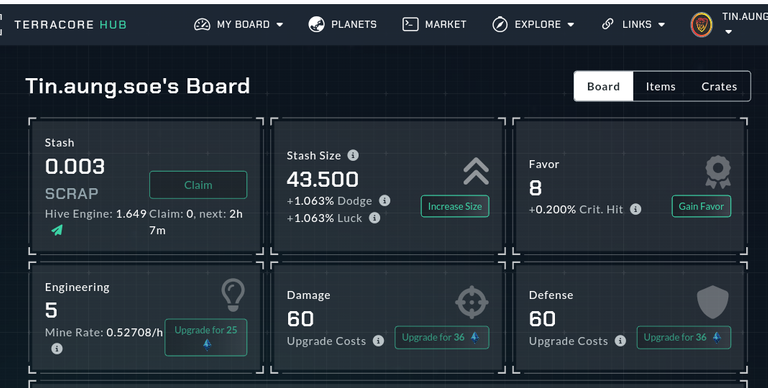This screenshot has width=768, height=388.
Task: Switch to the Items tab
Action: 660,86
